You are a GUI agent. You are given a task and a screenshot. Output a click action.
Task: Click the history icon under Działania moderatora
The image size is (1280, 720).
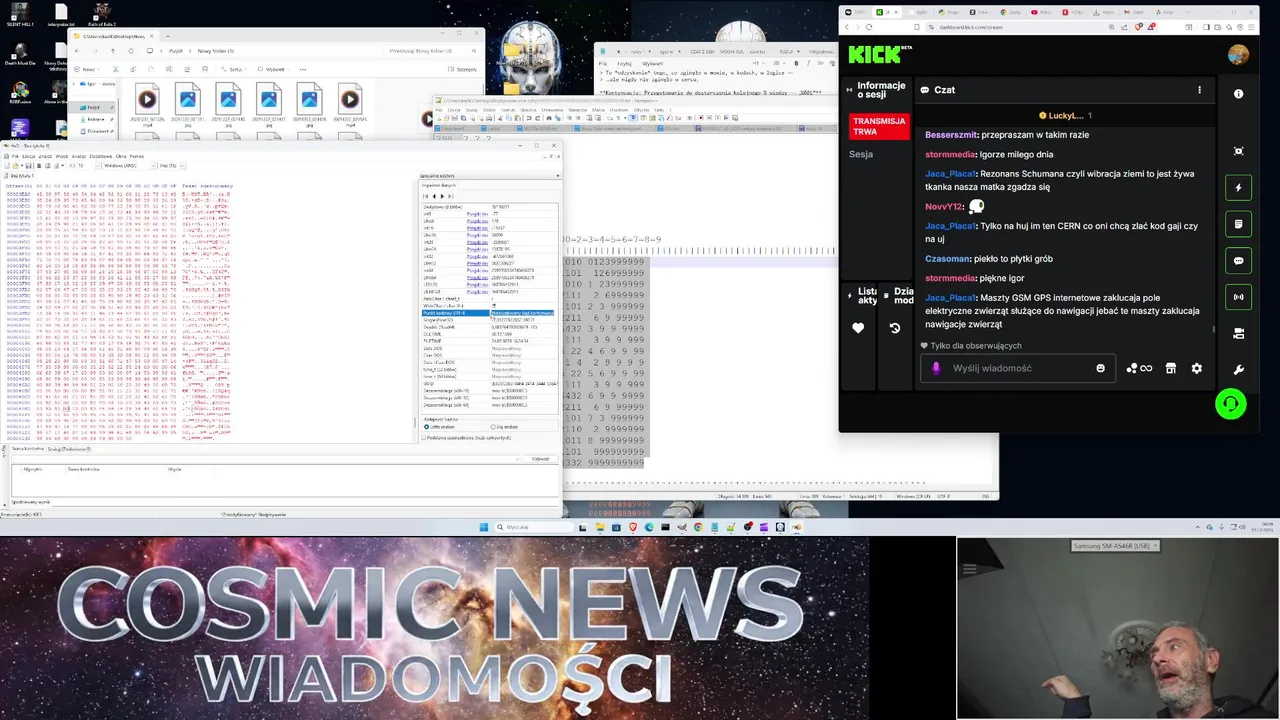coord(894,328)
